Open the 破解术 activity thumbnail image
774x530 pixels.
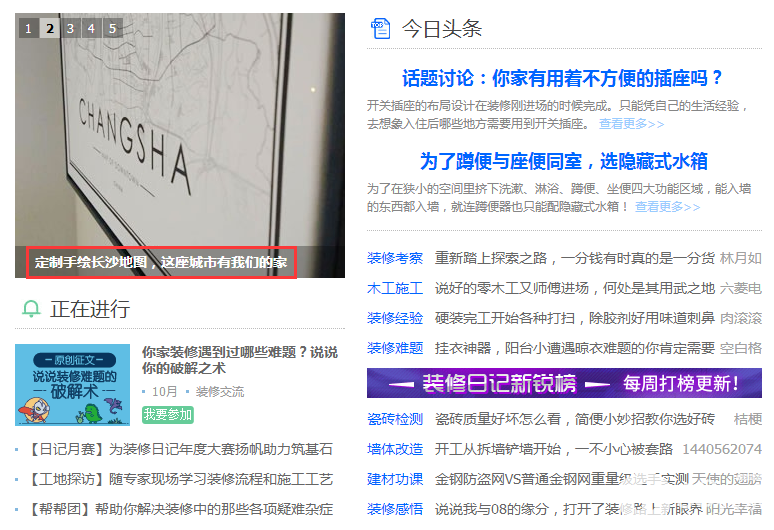click(x=73, y=384)
